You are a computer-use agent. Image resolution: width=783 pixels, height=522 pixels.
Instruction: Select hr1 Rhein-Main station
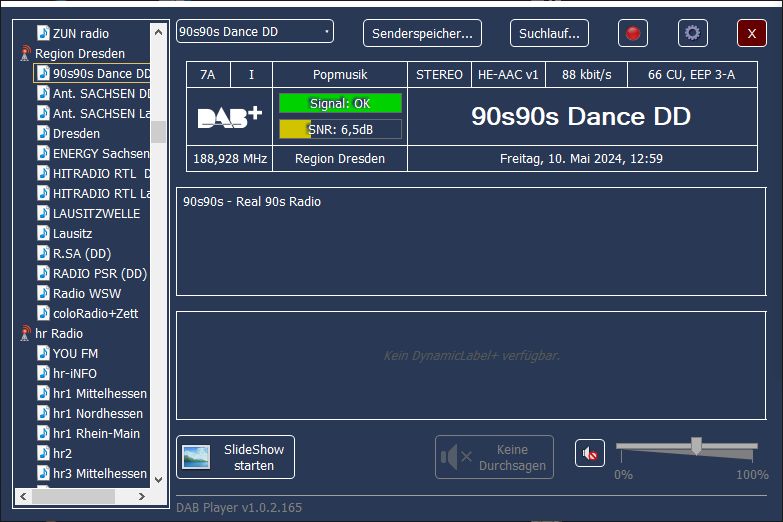[x=96, y=434]
